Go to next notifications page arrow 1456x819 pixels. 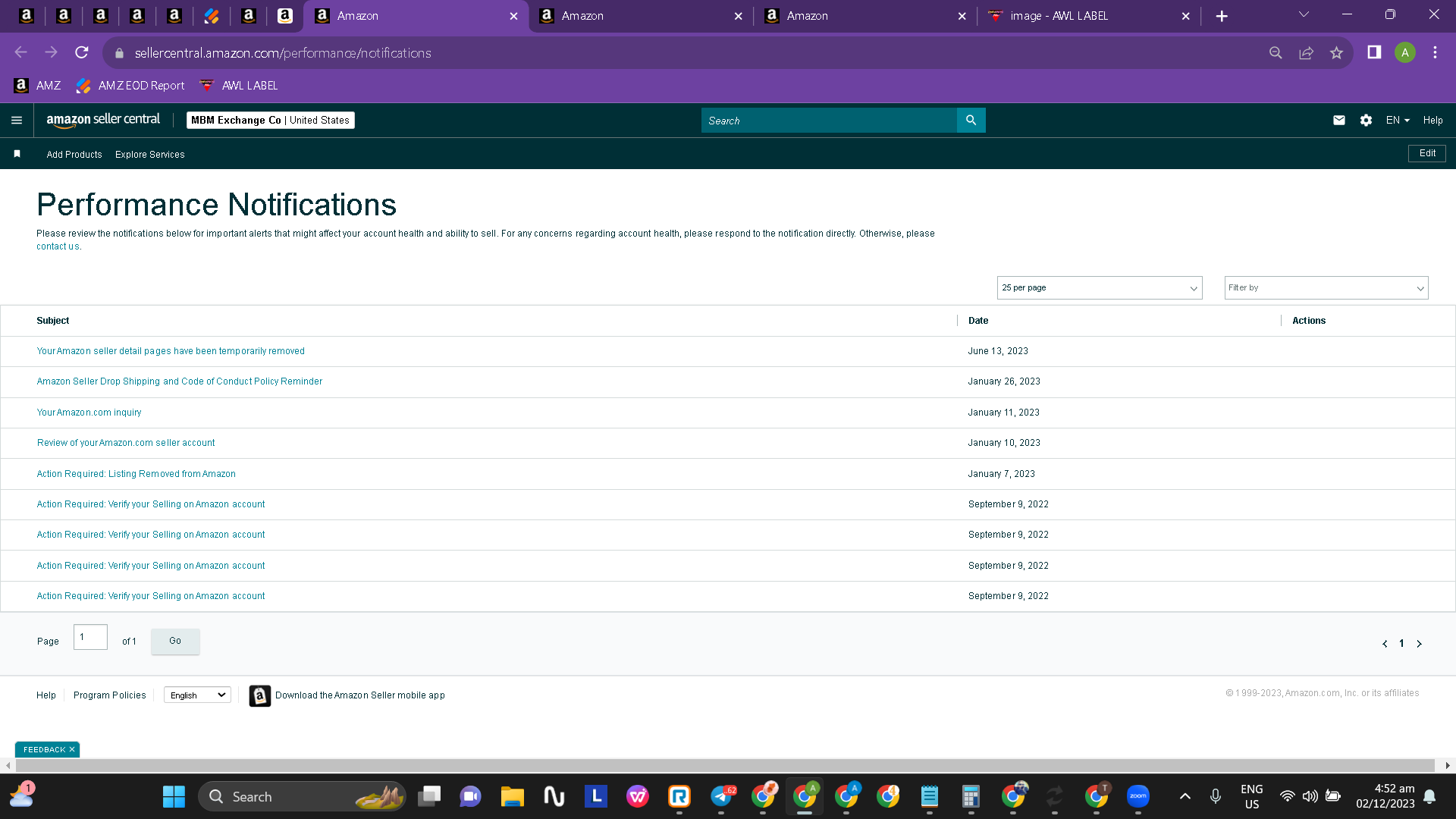(x=1420, y=644)
